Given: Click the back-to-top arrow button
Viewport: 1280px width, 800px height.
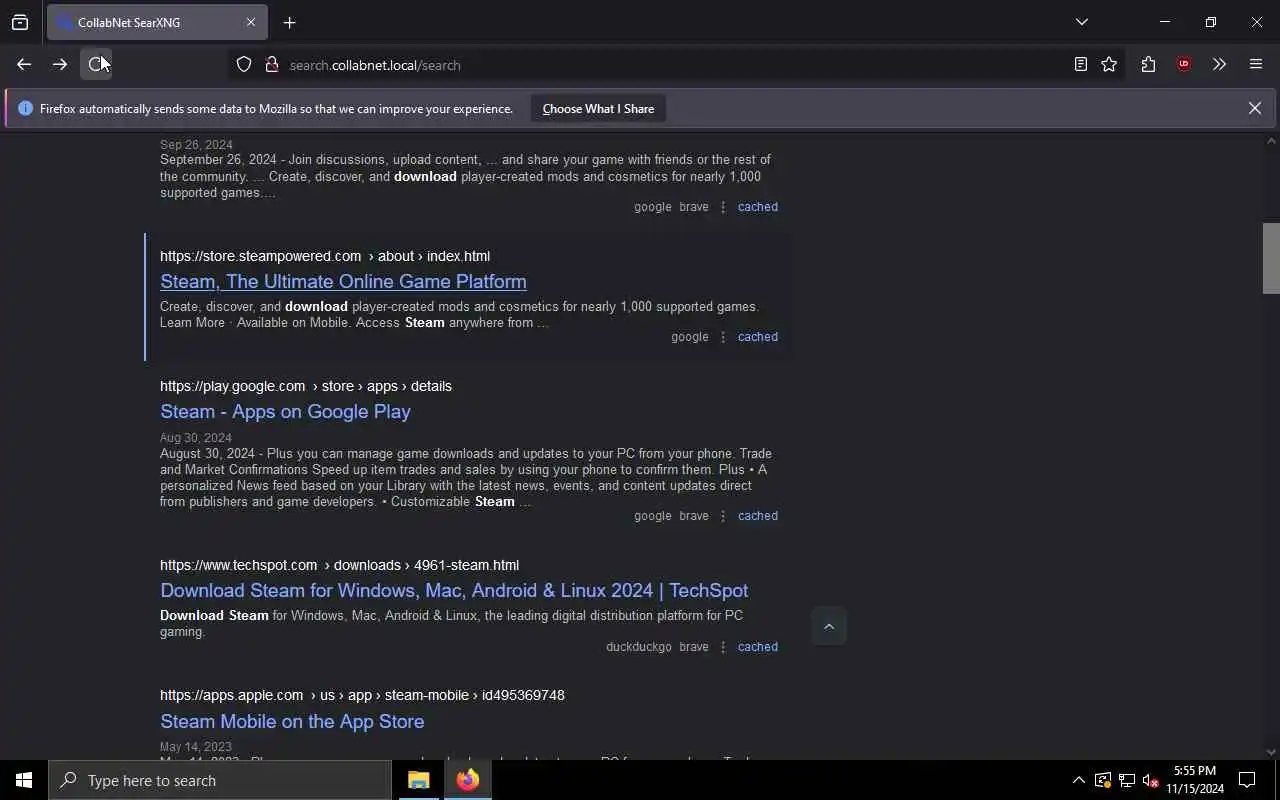Looking at the screenshot, I should point(829,627).
